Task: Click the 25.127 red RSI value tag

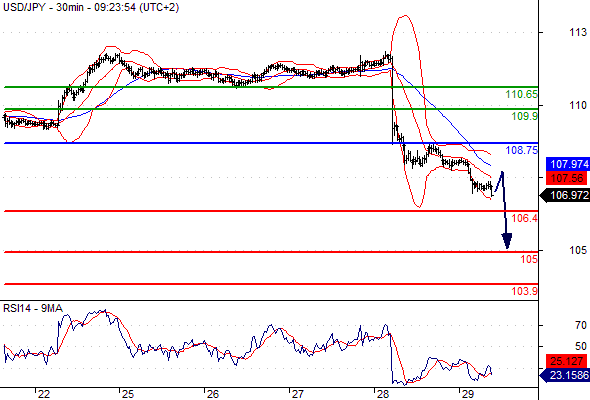Action: tap(567, 361)
